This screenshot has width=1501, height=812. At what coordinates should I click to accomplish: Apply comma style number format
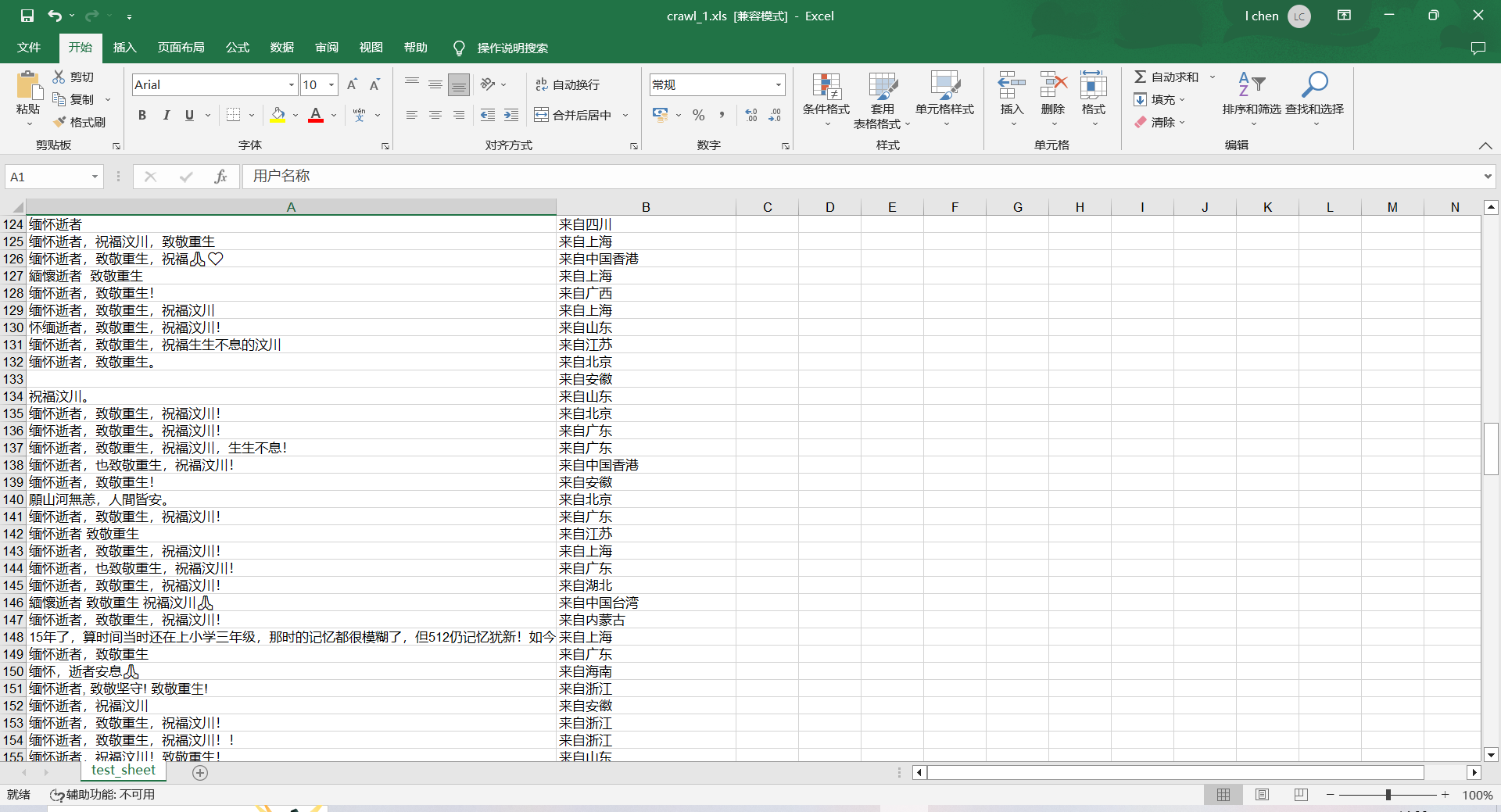pos(722,115)
